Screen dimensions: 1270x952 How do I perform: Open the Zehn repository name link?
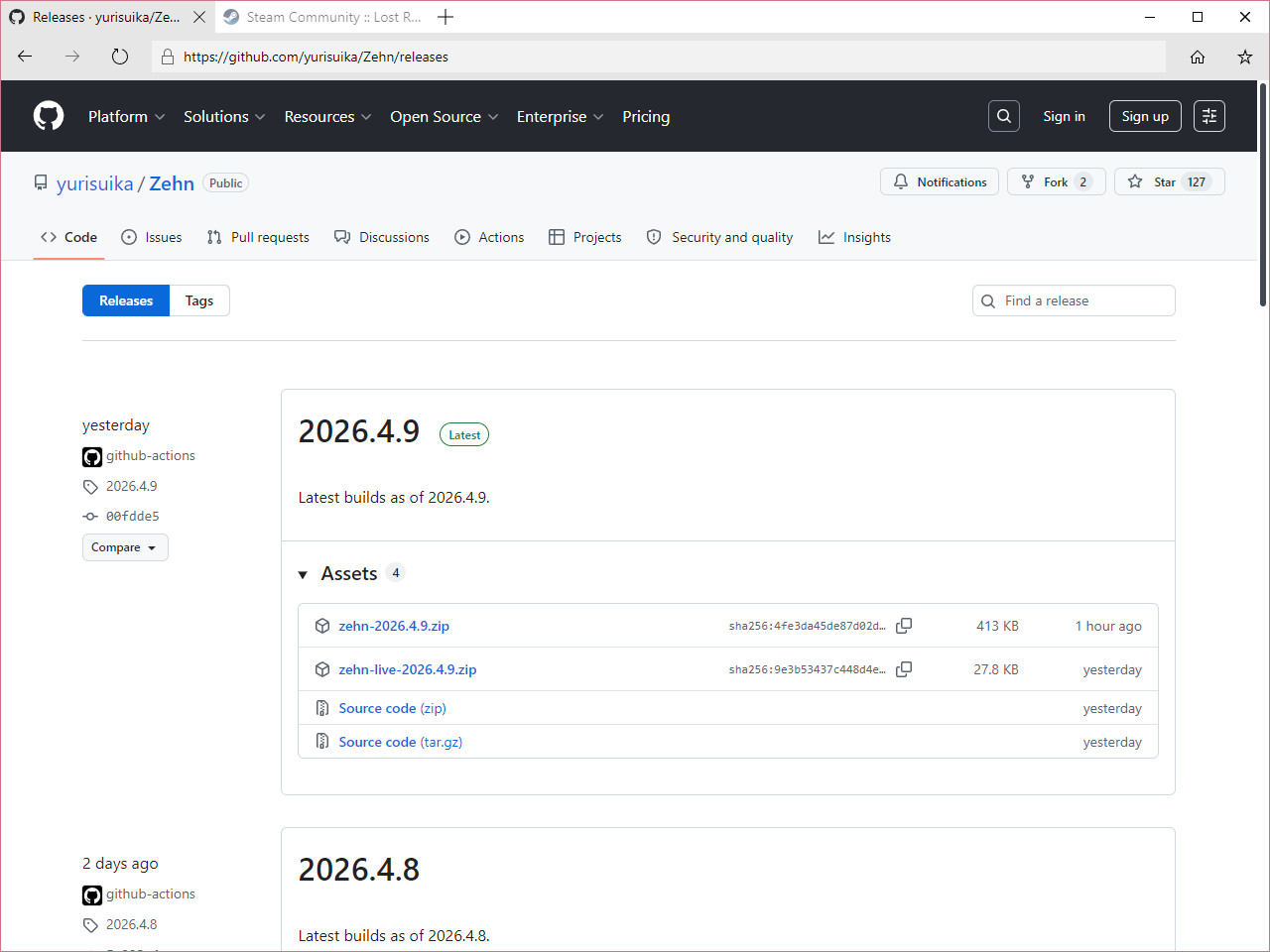point(172,183)
